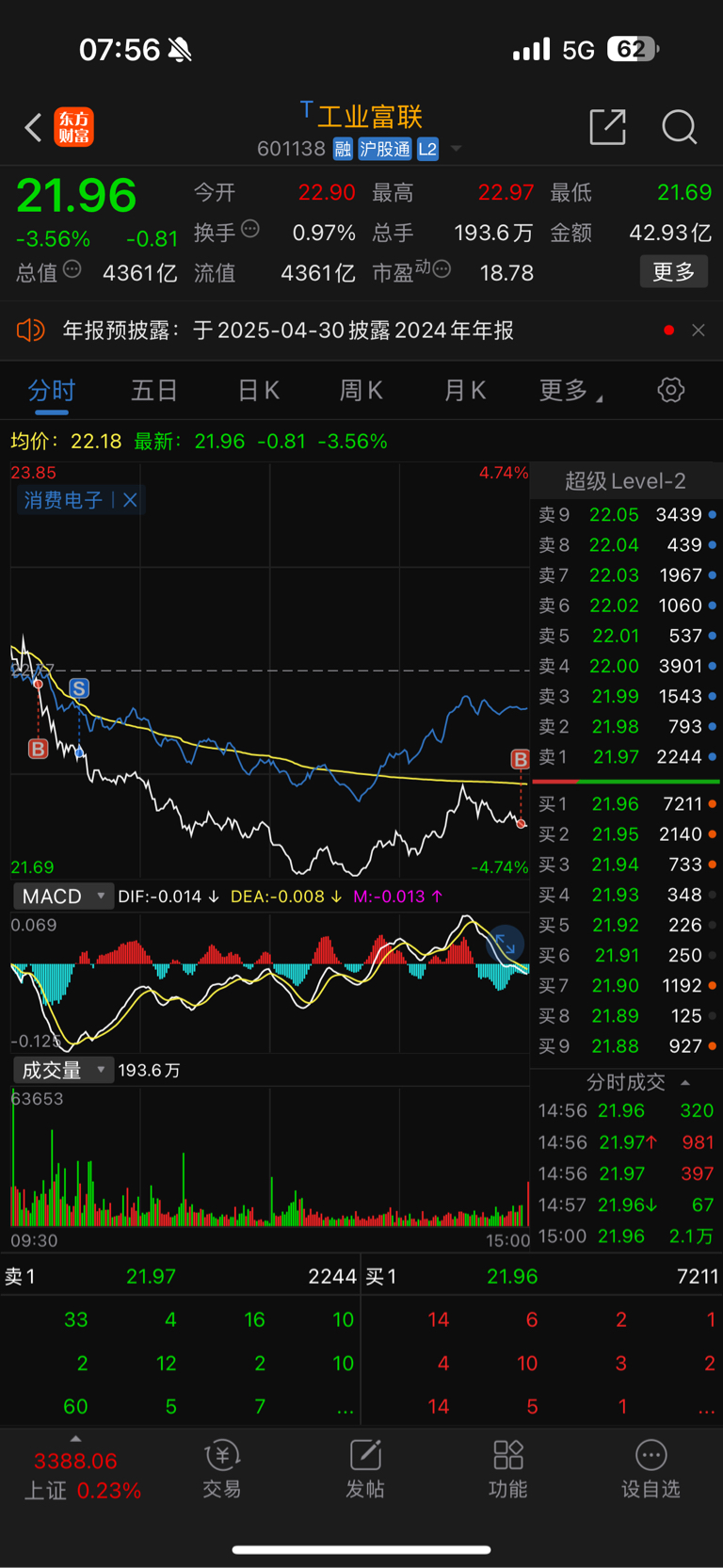Tap the blue S sell marker
723x1568 pixels.
[79, 688]
